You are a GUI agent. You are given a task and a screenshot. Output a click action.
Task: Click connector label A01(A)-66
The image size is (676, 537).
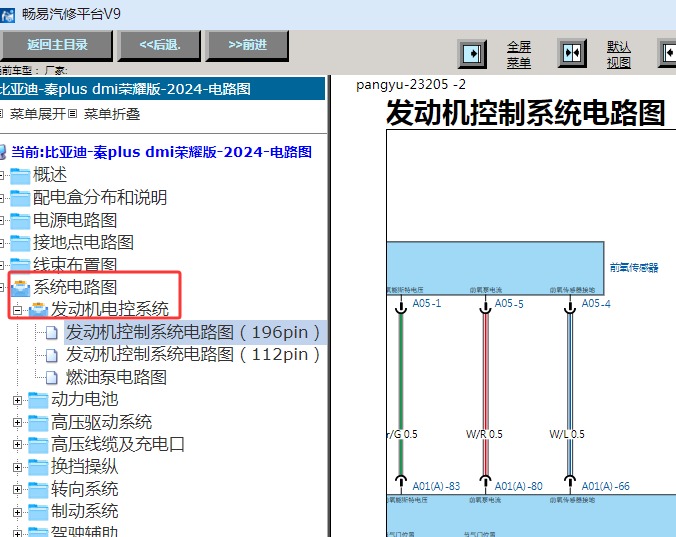point(605,486)
